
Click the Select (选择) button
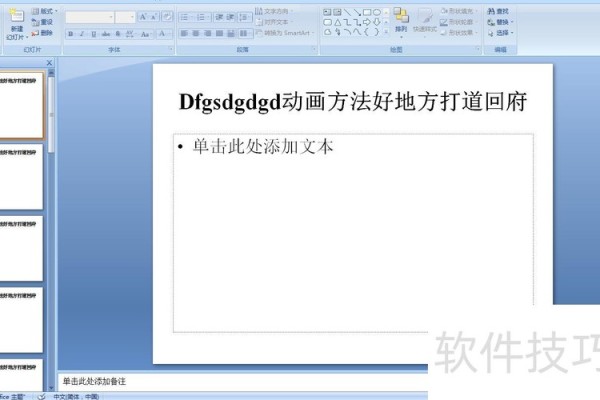500,33
